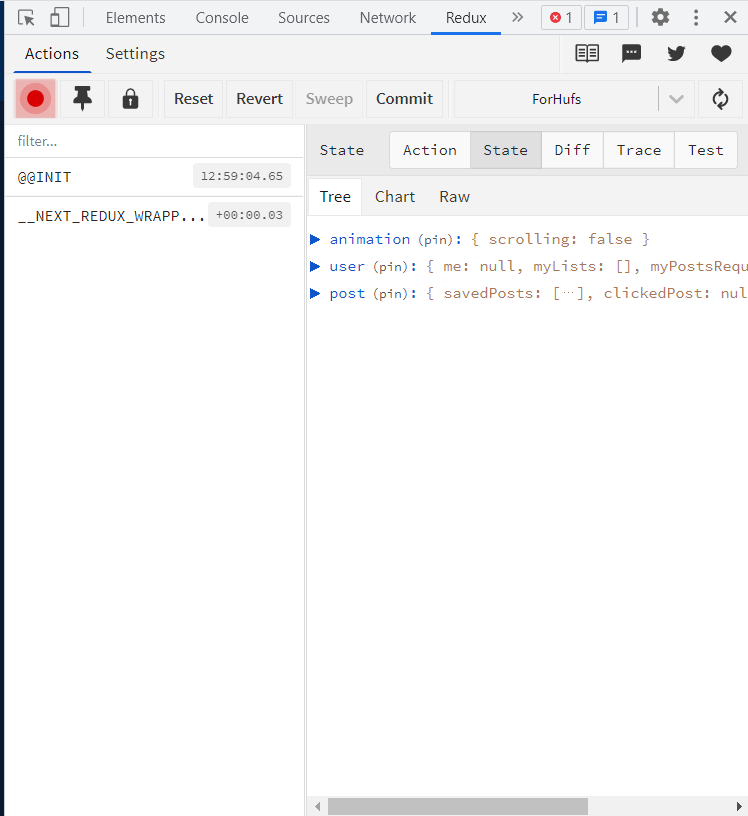Click the sync refresh icon

pos(720,99)
